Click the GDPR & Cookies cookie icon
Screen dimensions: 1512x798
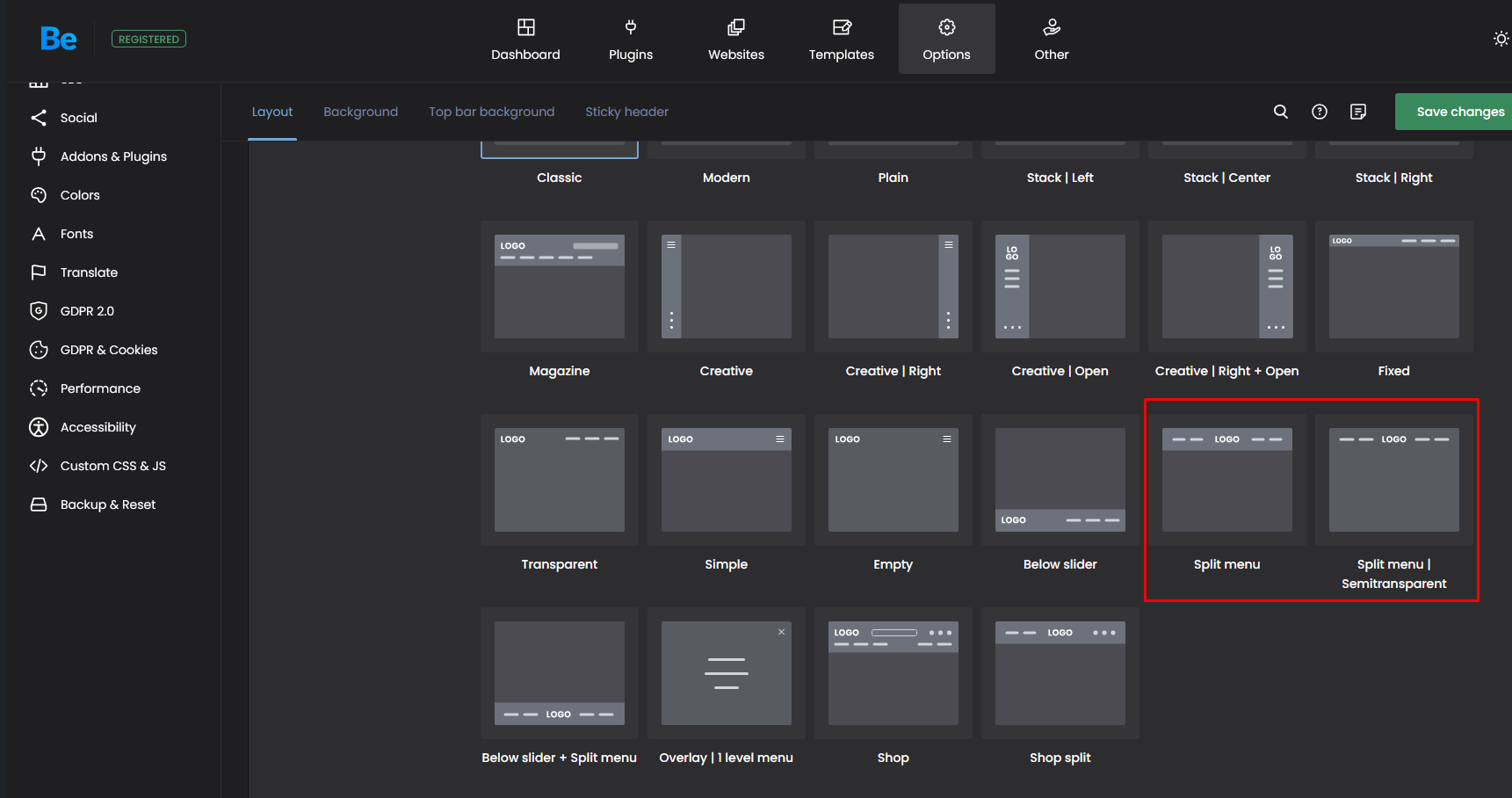point(39,350)
